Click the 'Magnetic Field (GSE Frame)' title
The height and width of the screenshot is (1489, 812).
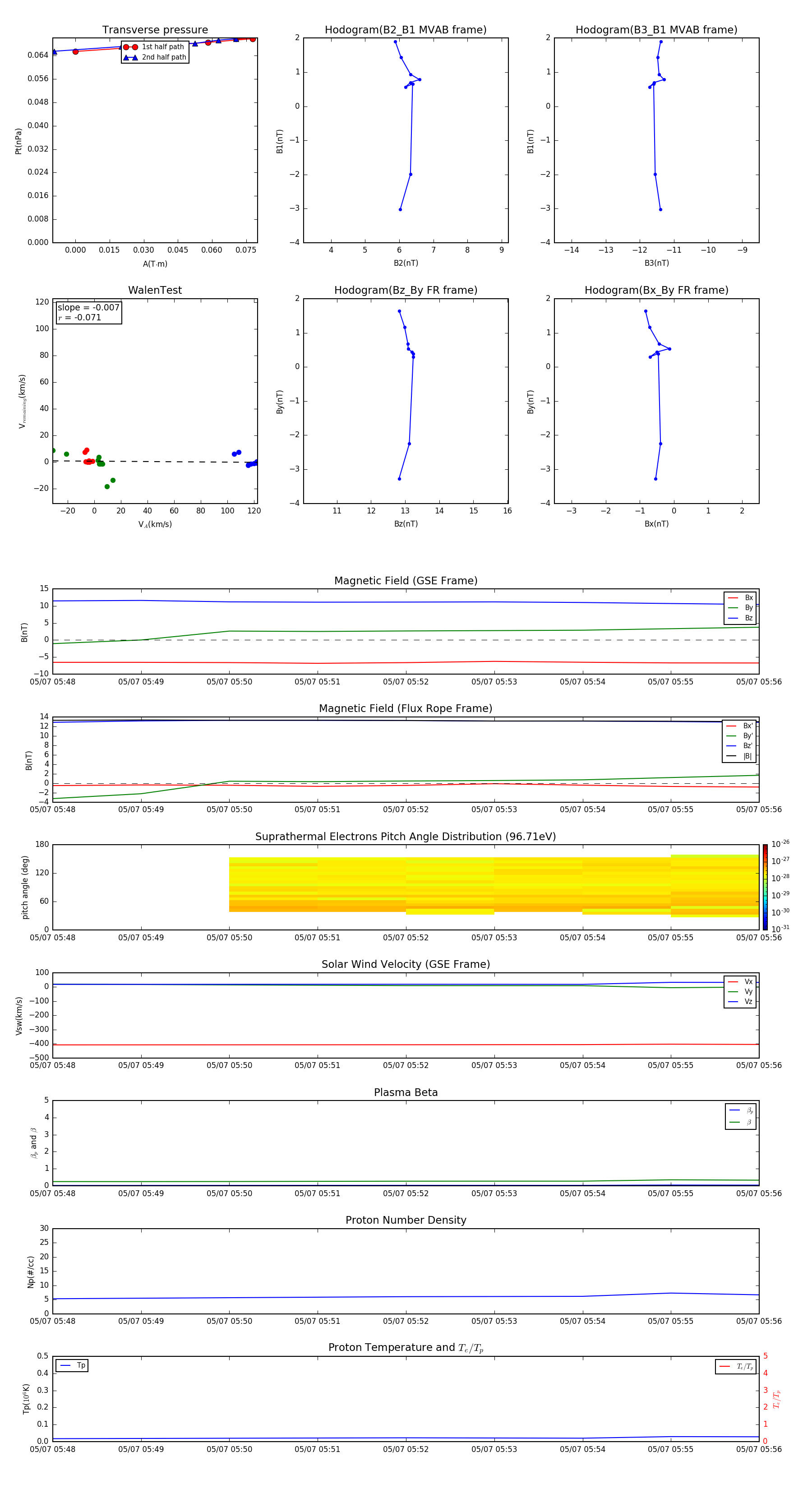406,581
